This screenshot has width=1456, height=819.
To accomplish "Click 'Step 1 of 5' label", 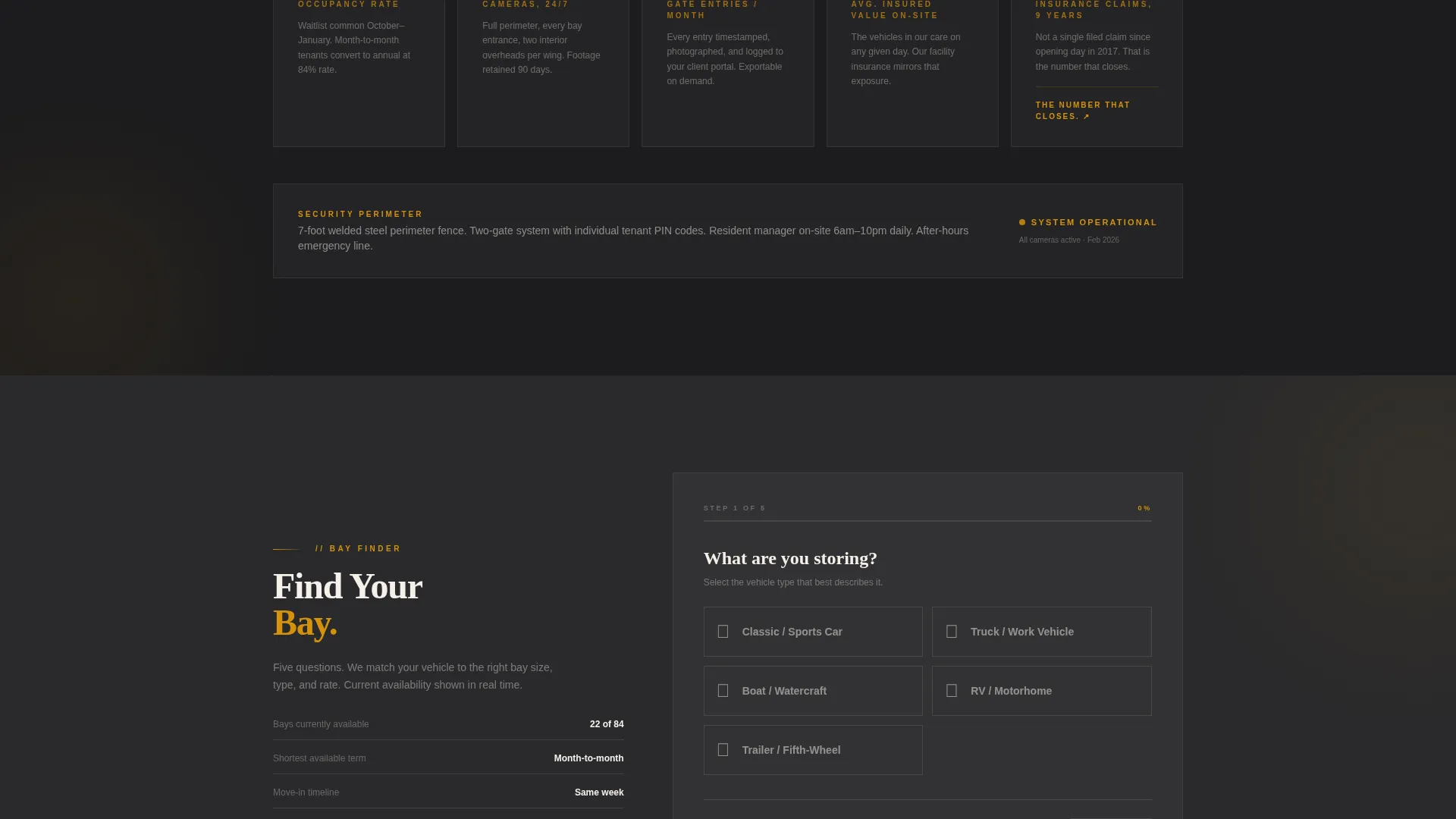I will coord(734,508).
